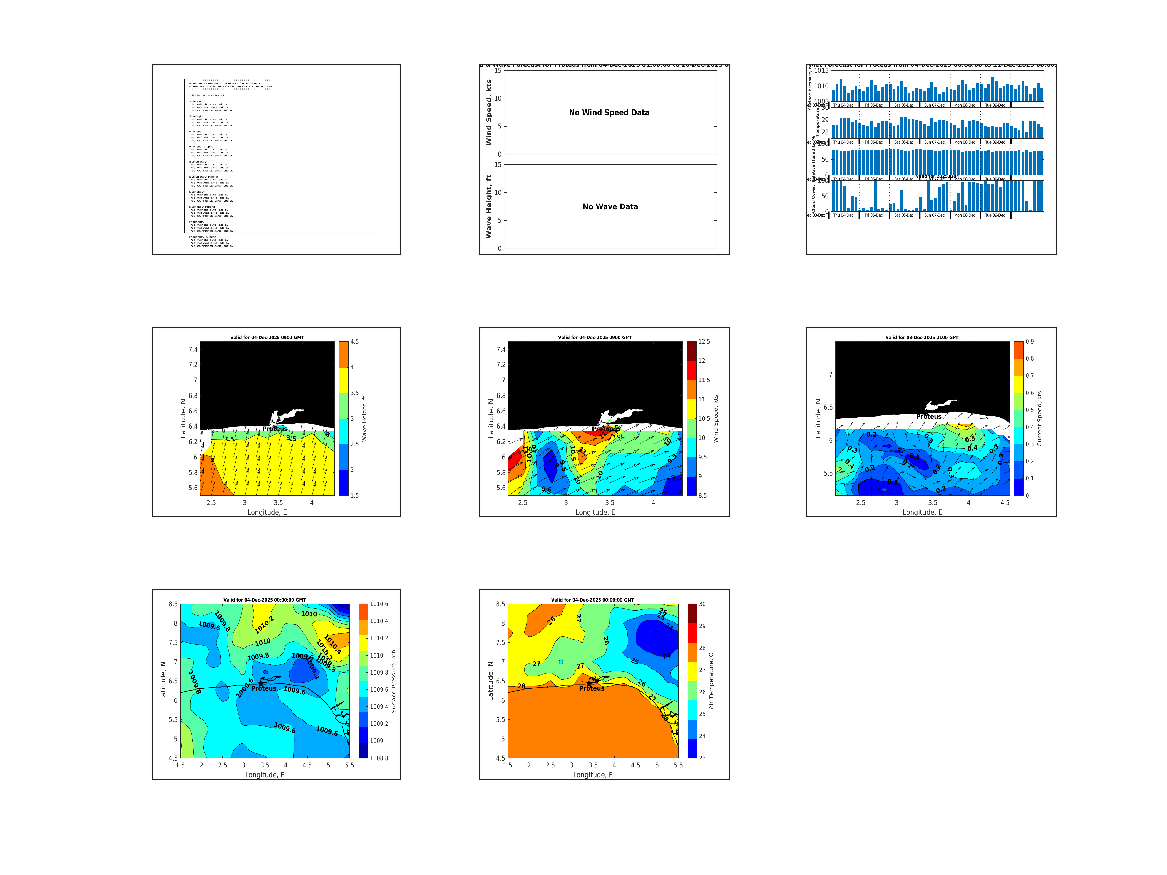Click the "No Wind Speed Data" text
The image size is (1167, 875).
[609, 113]
